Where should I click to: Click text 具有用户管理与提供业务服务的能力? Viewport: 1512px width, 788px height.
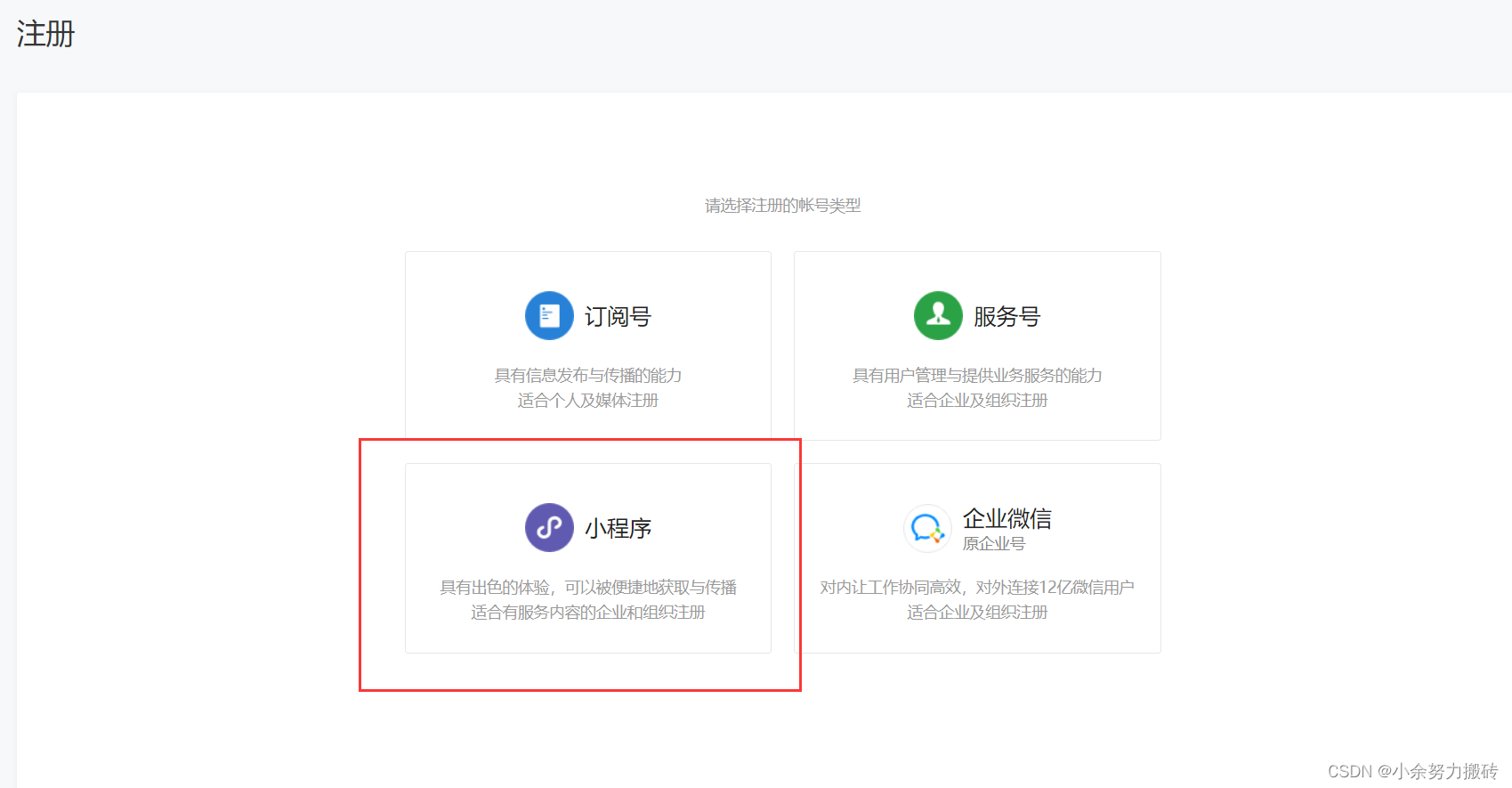pyautogui.click(x=977, y=375)
